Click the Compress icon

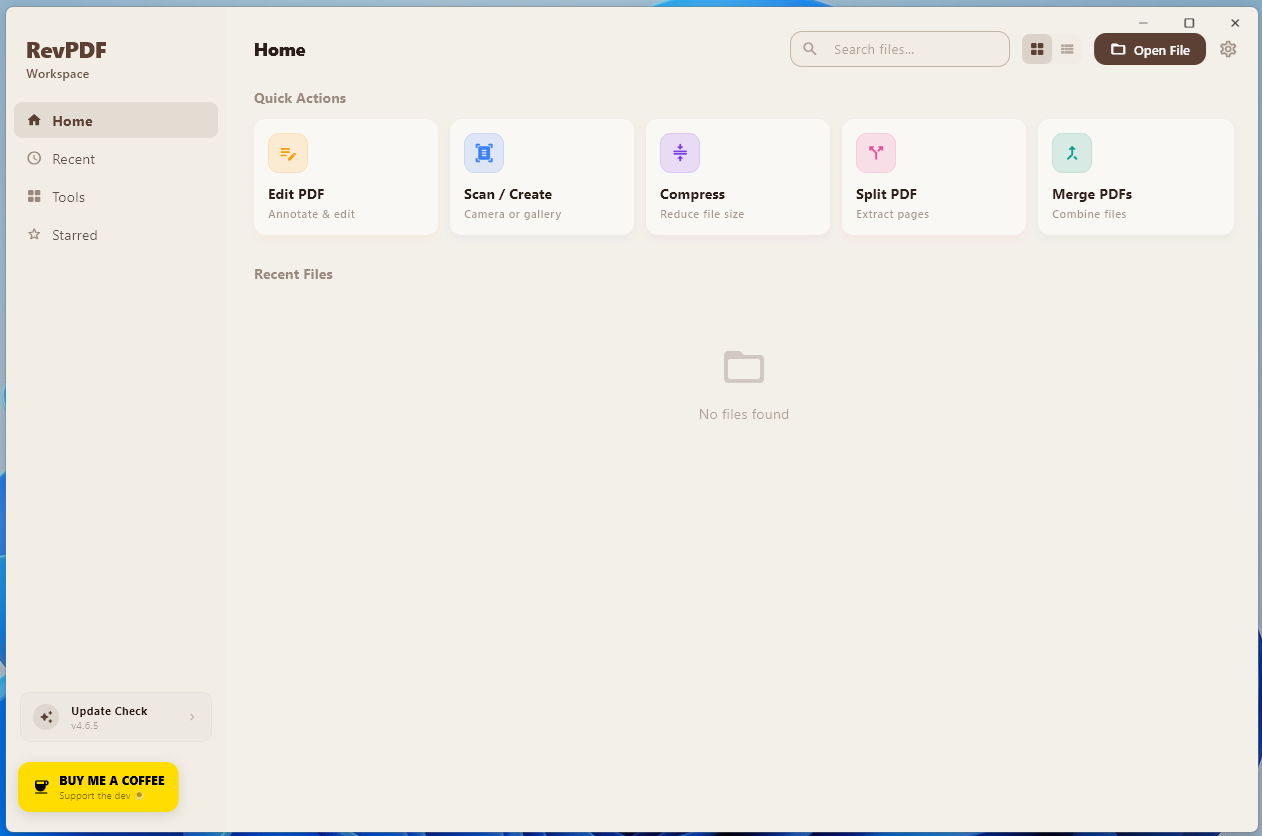point(680,153)
